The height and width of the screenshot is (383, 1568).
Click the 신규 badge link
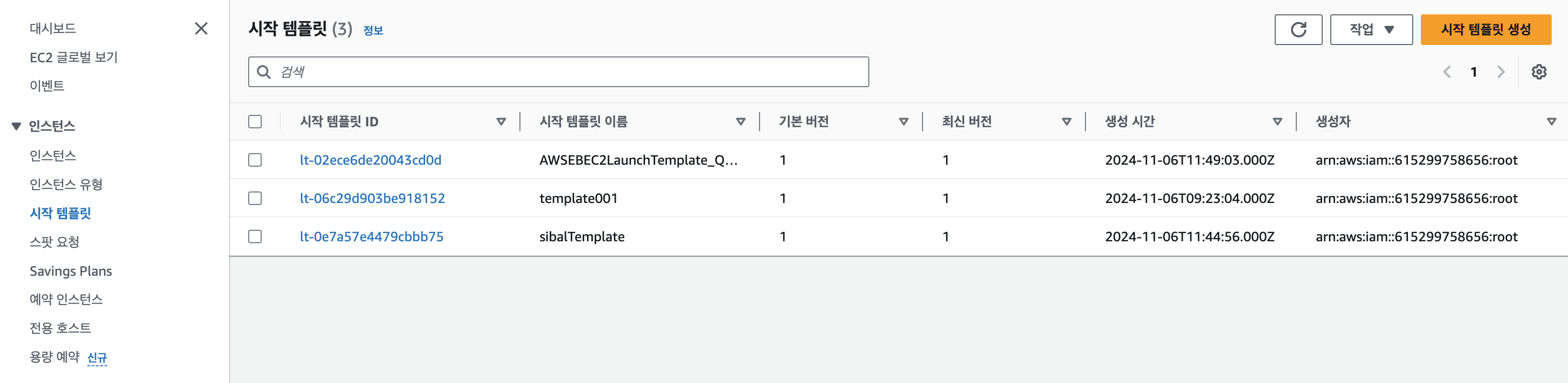coord(97,358)
